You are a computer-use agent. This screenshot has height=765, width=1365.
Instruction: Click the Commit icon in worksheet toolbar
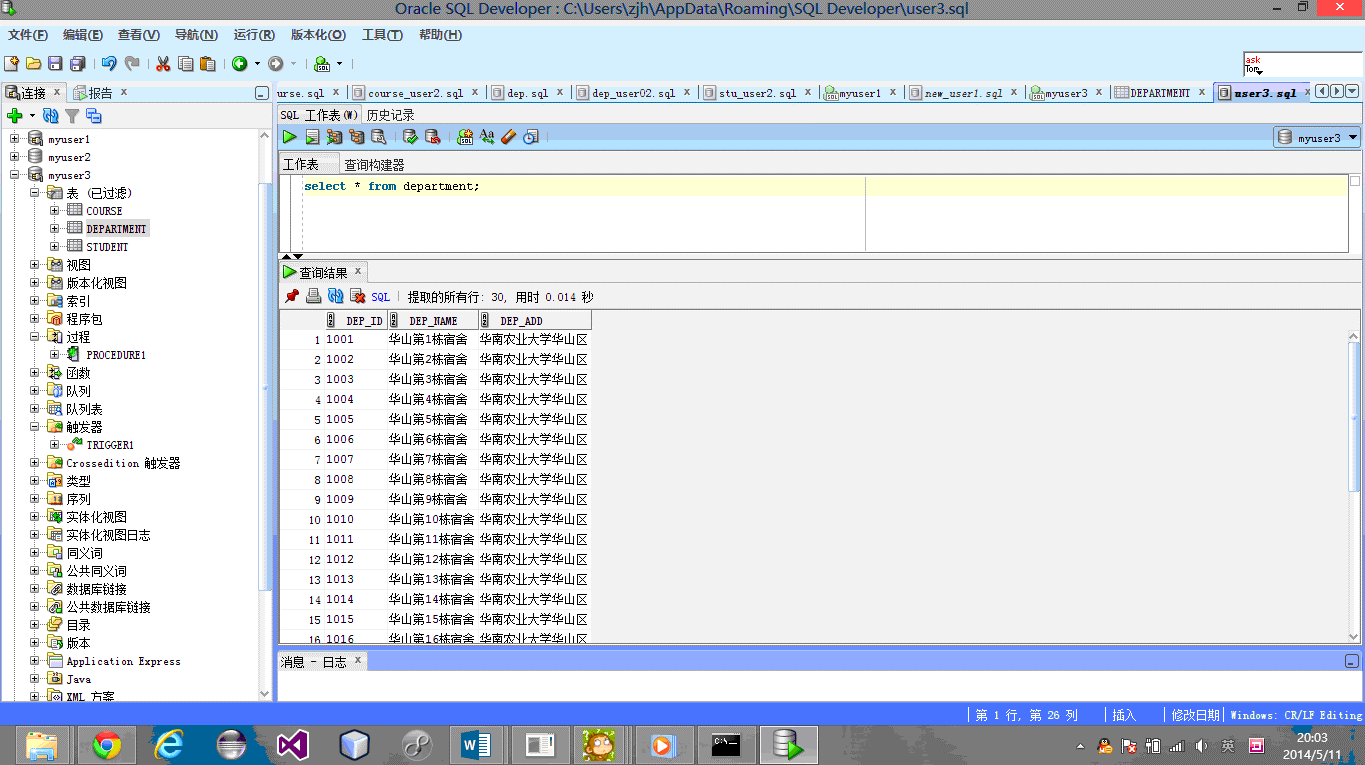pos(410,137)
